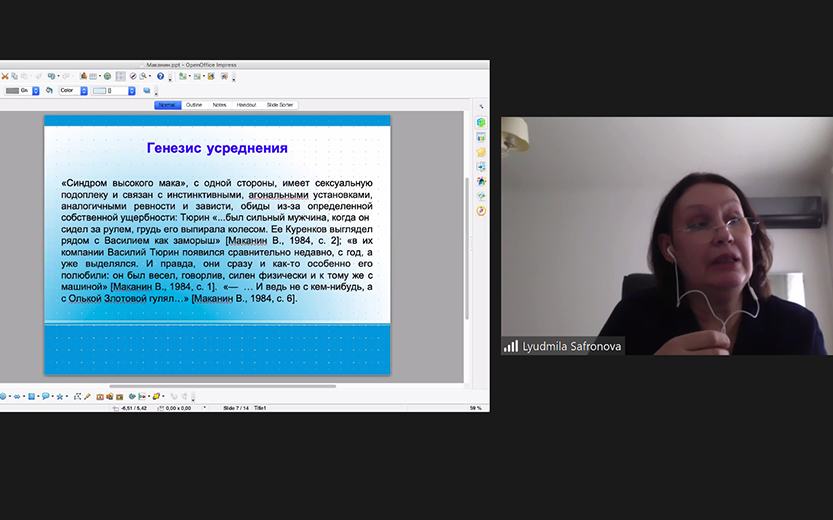Click the 'Title1' status bar entry
This screenshot has width=833, height=520.
pos(260,408)
